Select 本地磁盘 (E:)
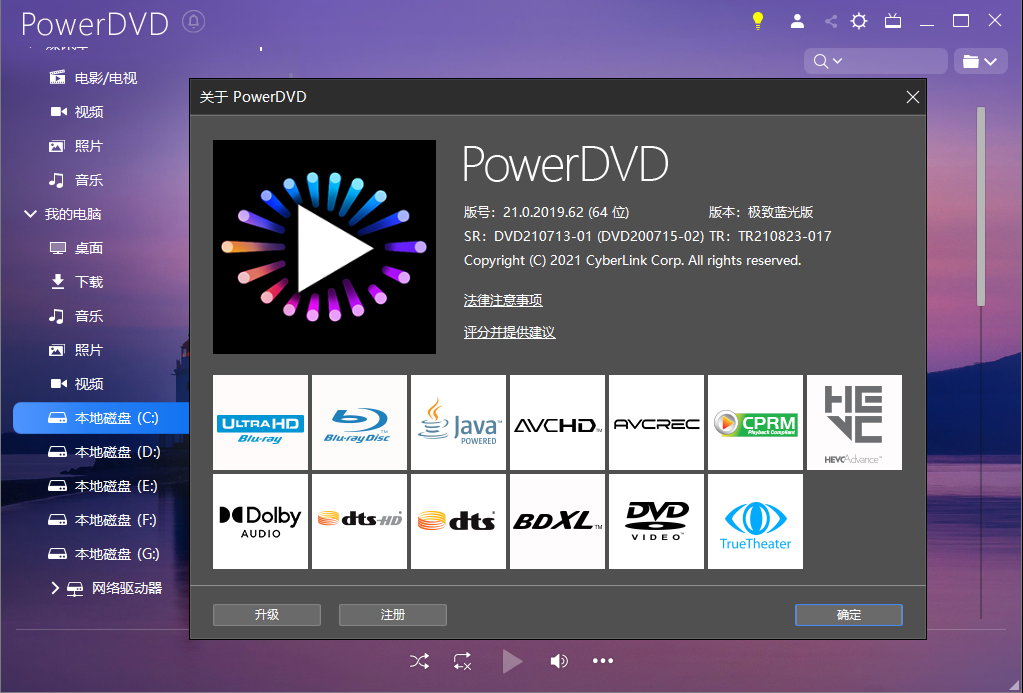The image size is (1023, 693). pyautogui.click(x=102, y=485)
